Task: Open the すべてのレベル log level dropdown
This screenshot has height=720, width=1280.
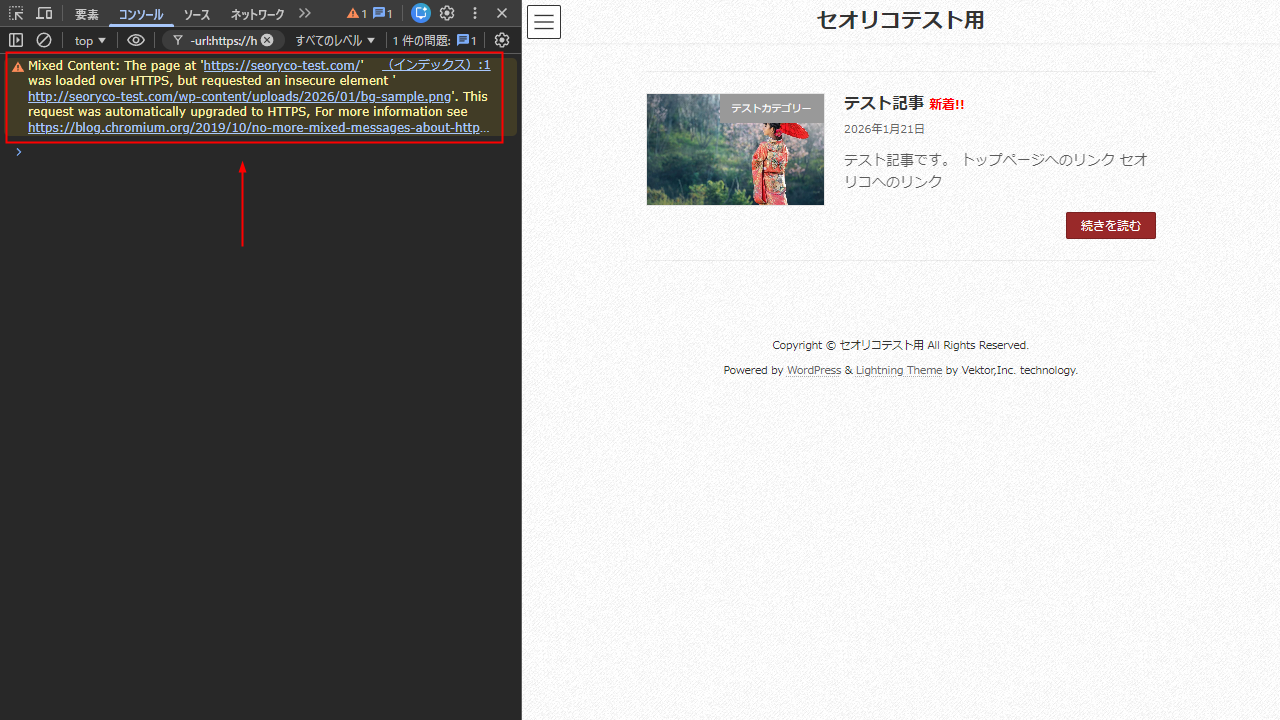Action: (x=335, y=41)
